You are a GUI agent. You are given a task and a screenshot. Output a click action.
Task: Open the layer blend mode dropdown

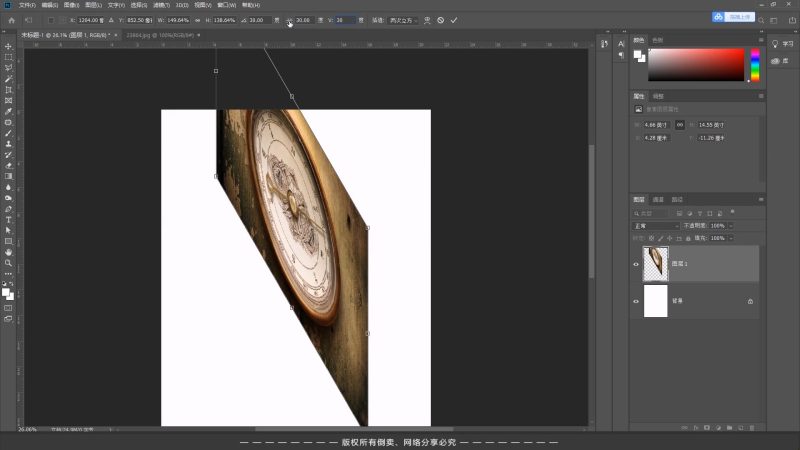point(655,226)
